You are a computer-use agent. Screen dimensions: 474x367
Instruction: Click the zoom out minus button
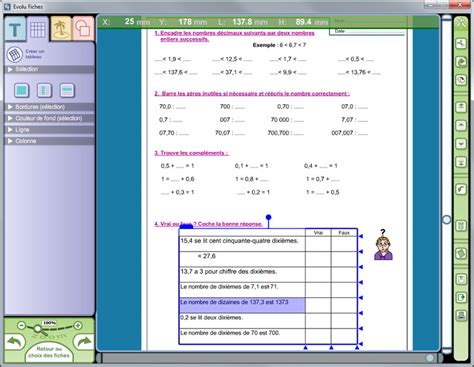coord(21,325)
